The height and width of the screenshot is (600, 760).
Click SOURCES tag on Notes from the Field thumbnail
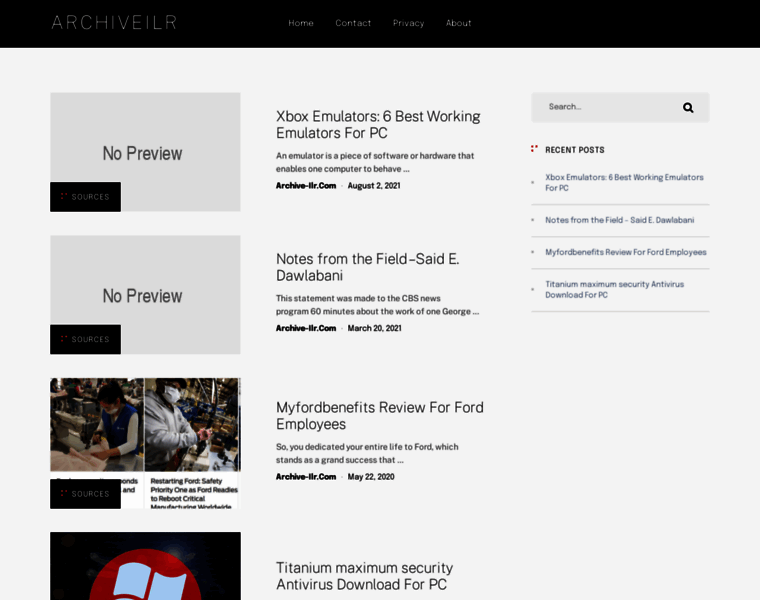coord(85,339)
